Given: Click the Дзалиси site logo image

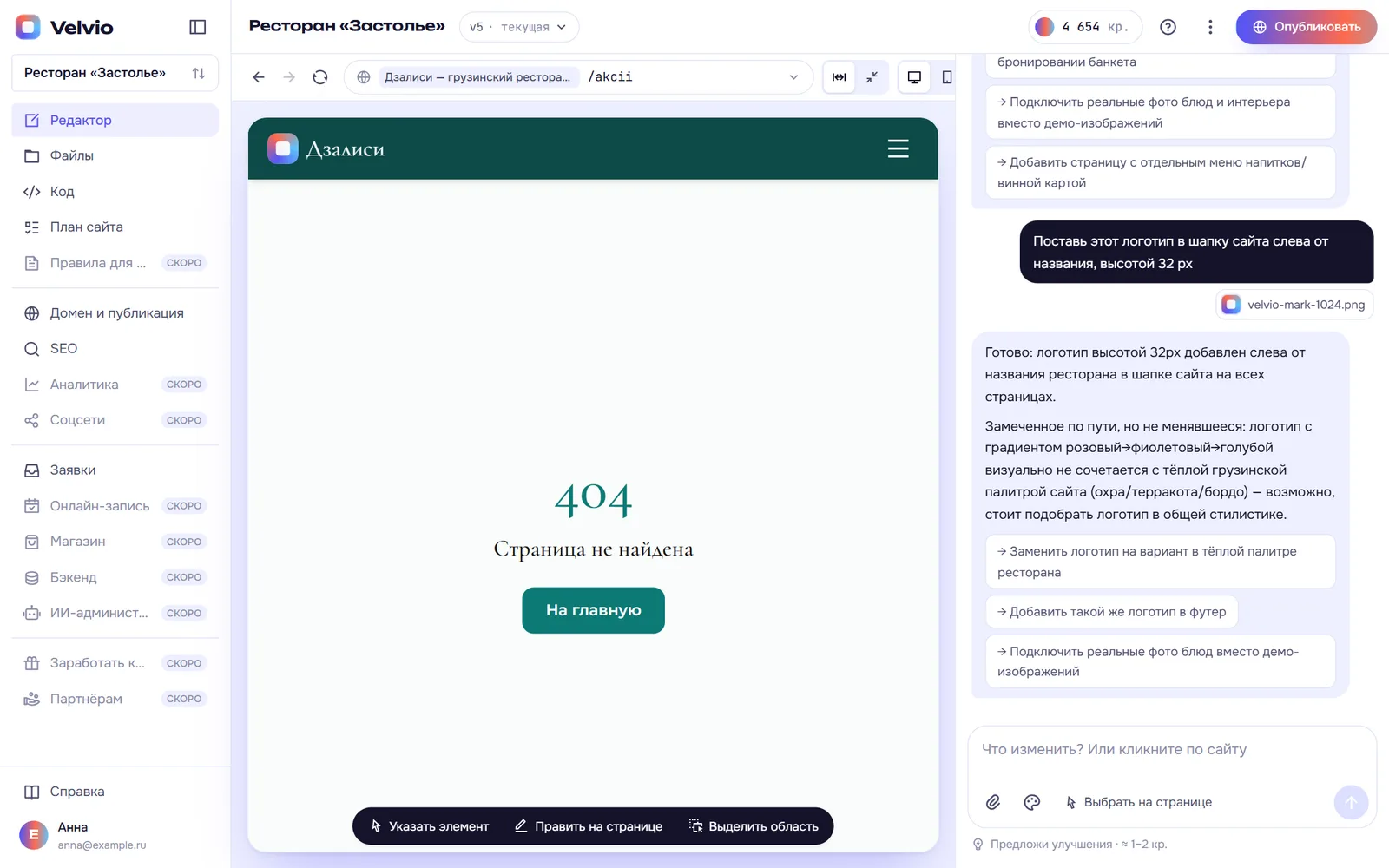Looking at the screenshot, I should pos(283,148).
